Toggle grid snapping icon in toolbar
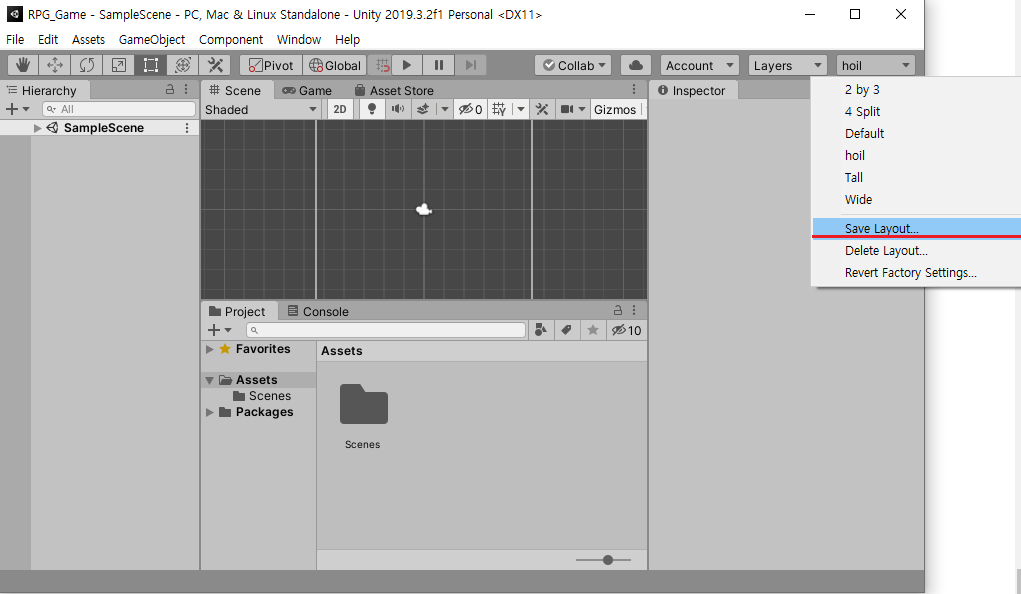This screenshot has width=1021, height=594. click(x=382, y=65)
